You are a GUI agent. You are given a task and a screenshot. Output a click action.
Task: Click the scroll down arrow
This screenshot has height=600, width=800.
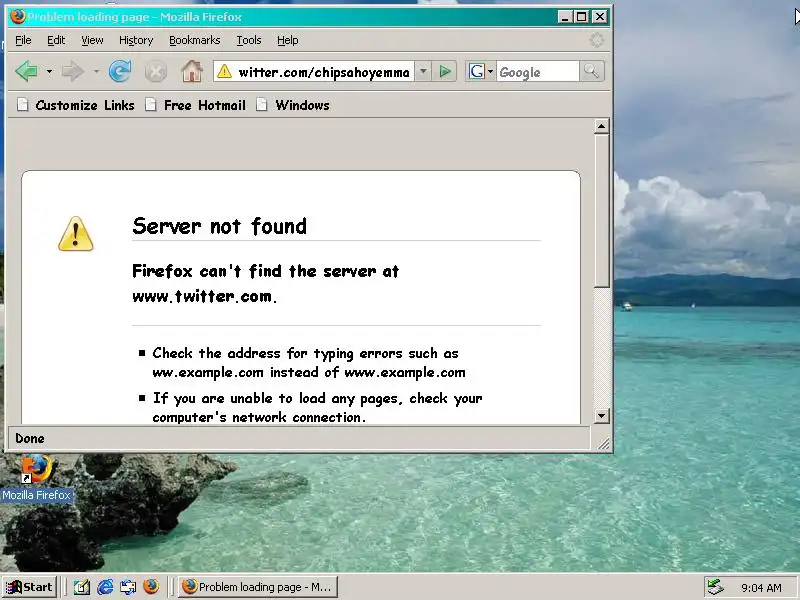602,416
